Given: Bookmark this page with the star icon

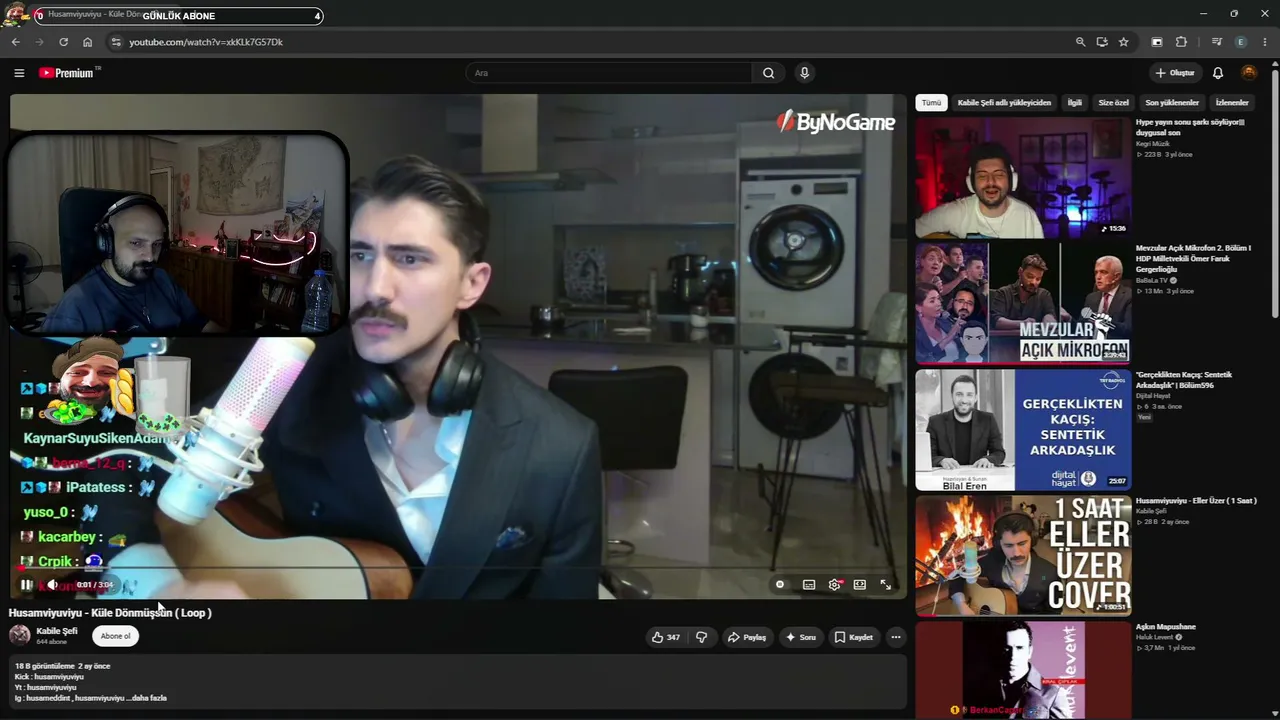Looking at the screenshot, I should (1124, 42).
